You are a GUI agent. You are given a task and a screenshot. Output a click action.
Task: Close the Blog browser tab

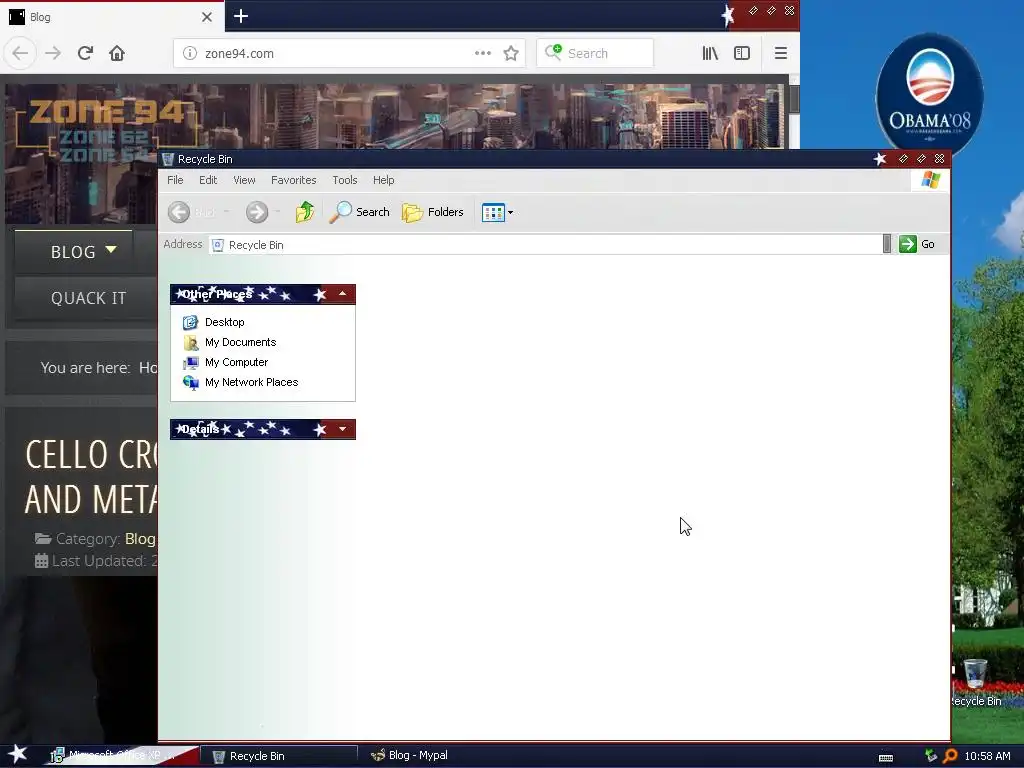click(207, 17)
